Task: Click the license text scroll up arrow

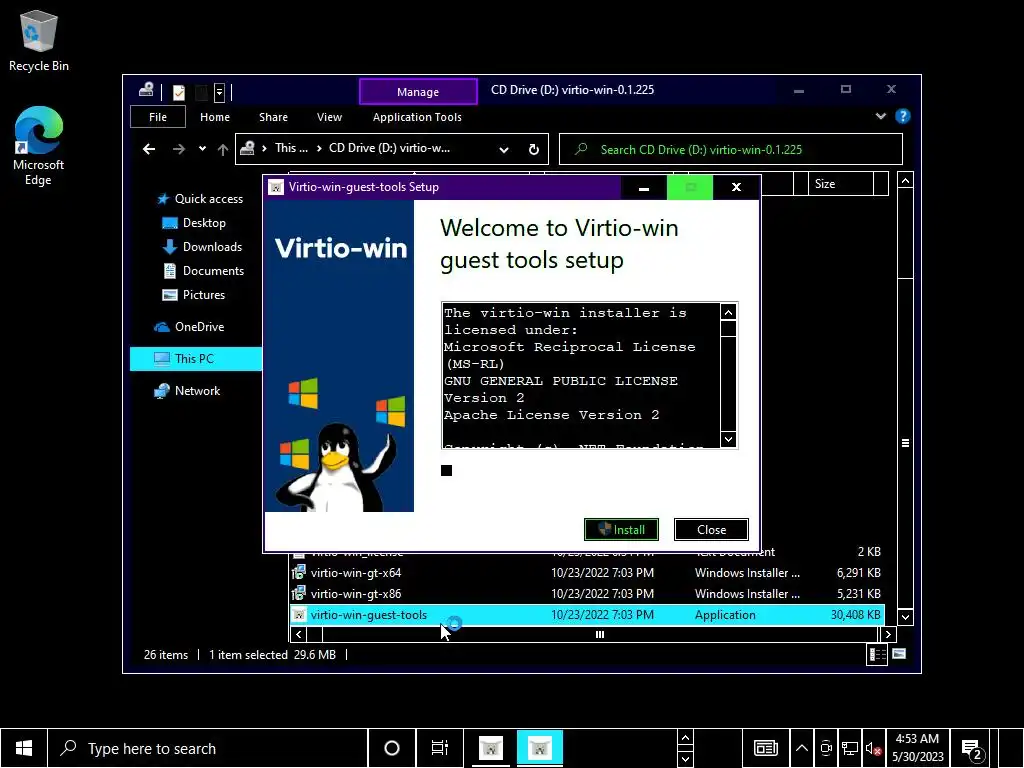Action: point(728,312)
